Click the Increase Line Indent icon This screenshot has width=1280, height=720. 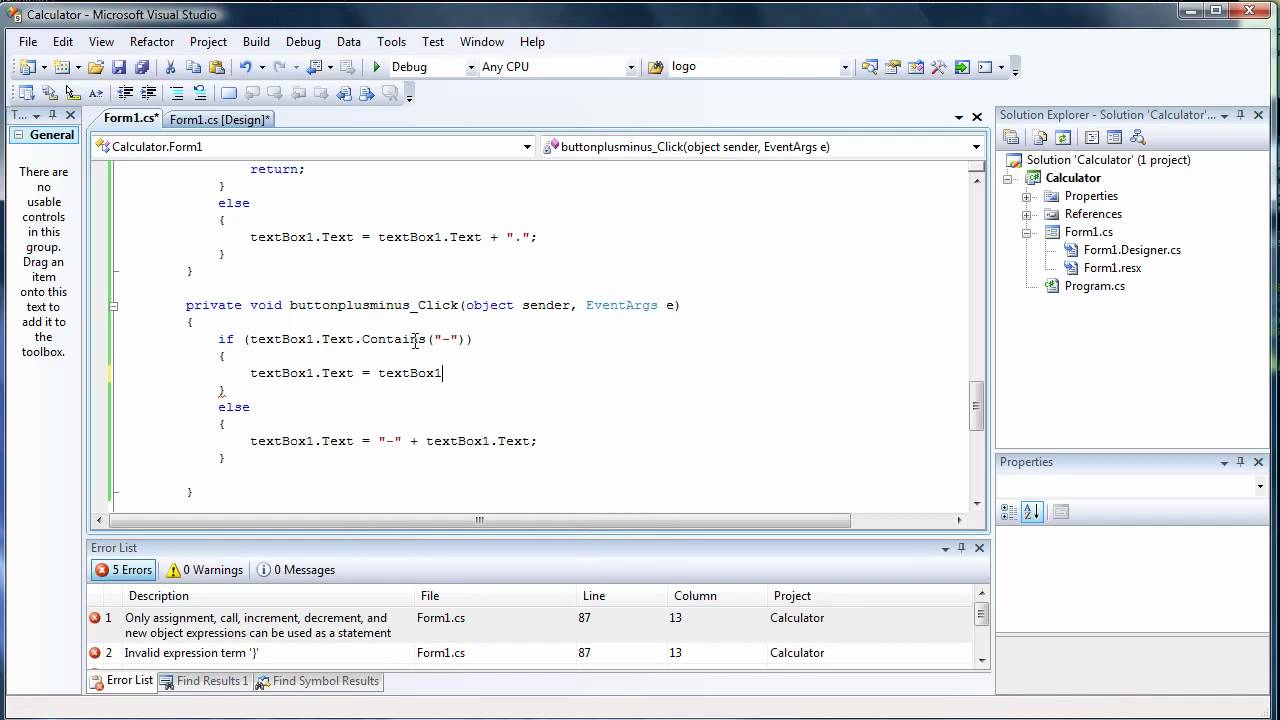[148, 93]
